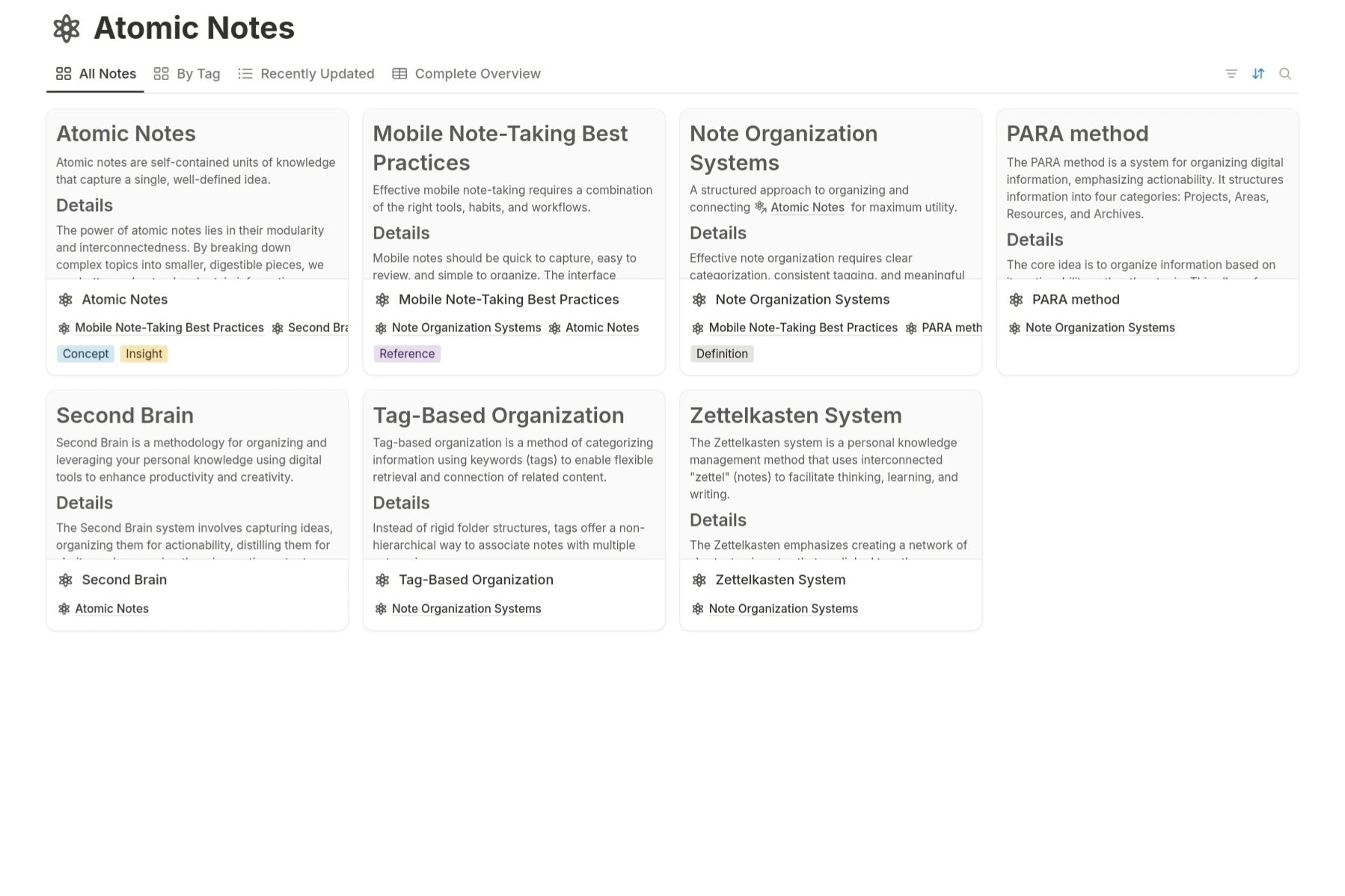Click the filter icon in the toolbar

[1231, 73]
